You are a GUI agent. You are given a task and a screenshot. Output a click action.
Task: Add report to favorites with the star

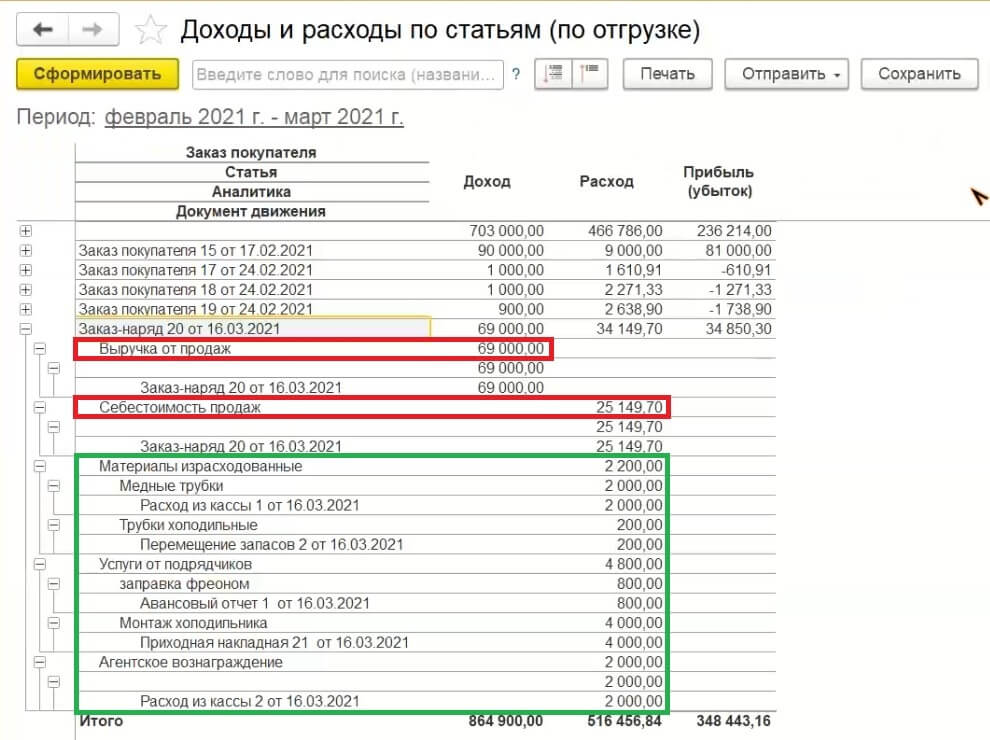click(x=150, y=30)
